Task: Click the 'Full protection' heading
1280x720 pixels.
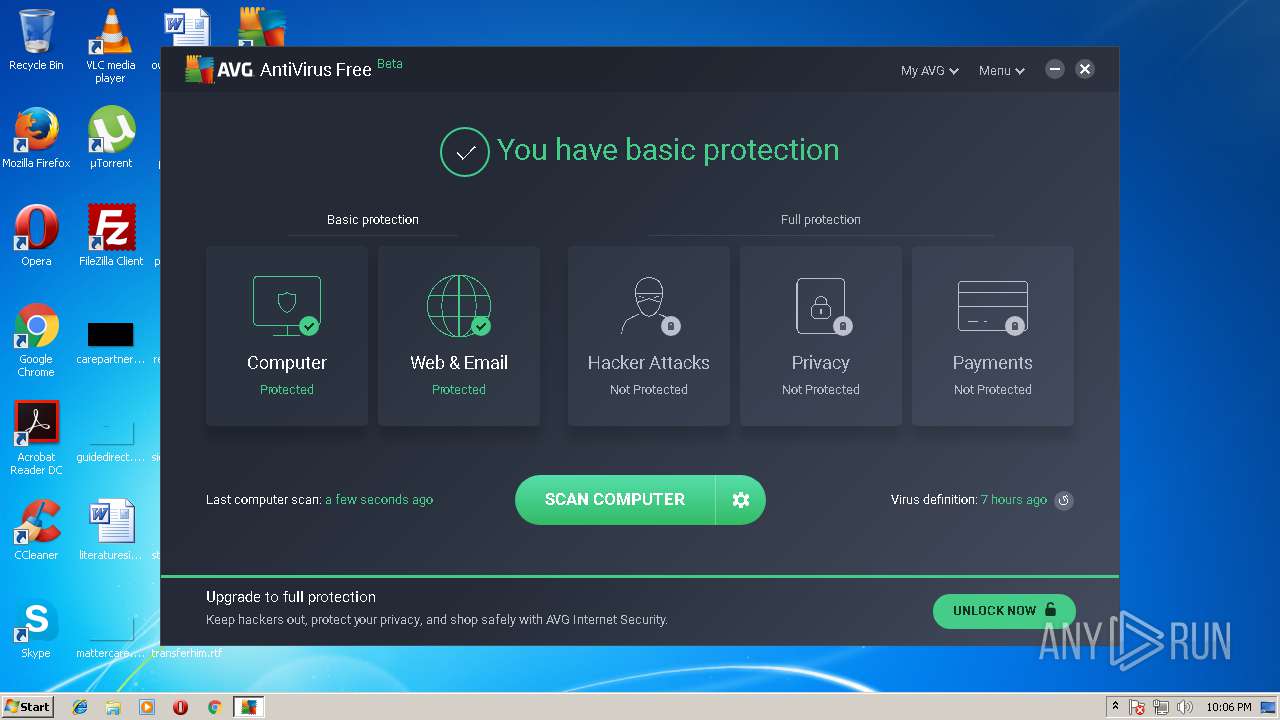Action: coord(821,220)
